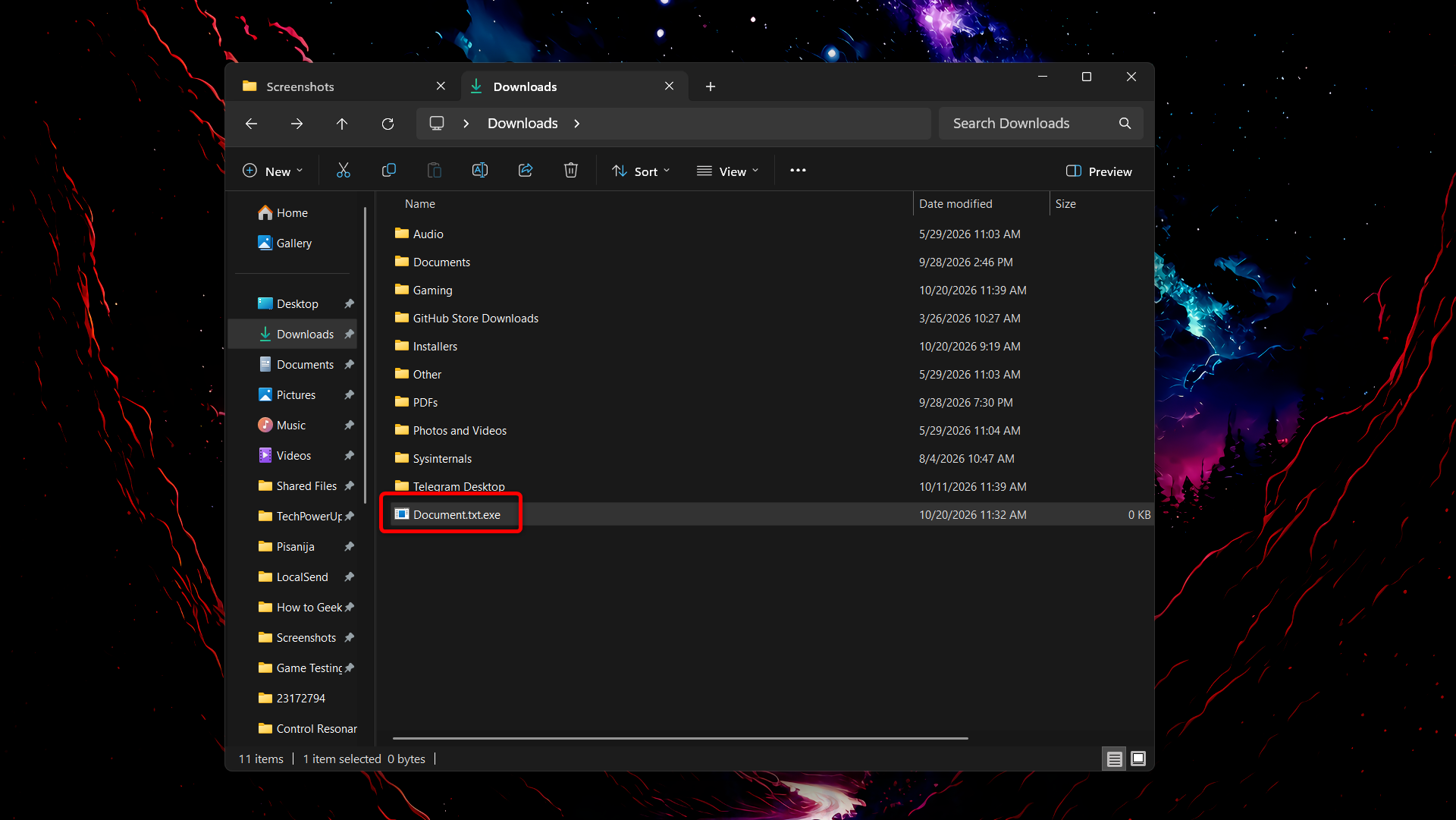Click the Cut scissors icon
The image size is (1456, 820).
tap(344, 171)
